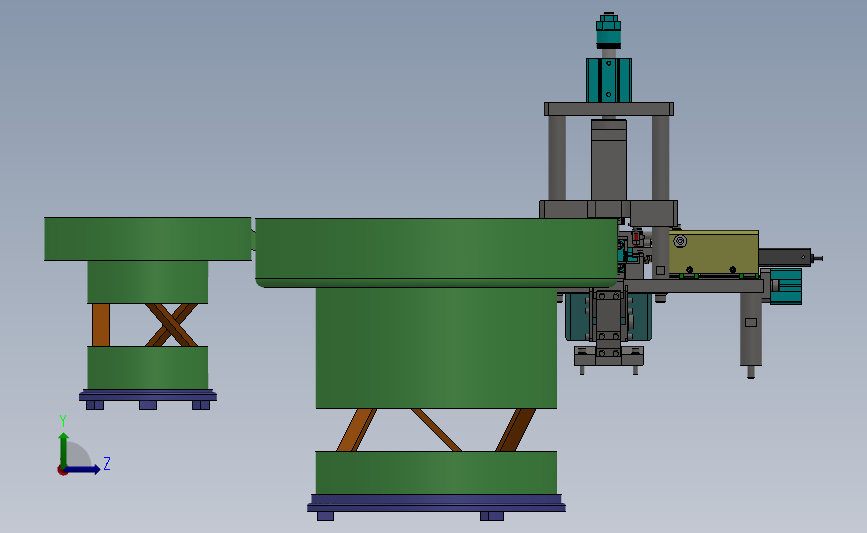
Task: Select the teal motor at the right end
Action: click(x=786, y=286)
